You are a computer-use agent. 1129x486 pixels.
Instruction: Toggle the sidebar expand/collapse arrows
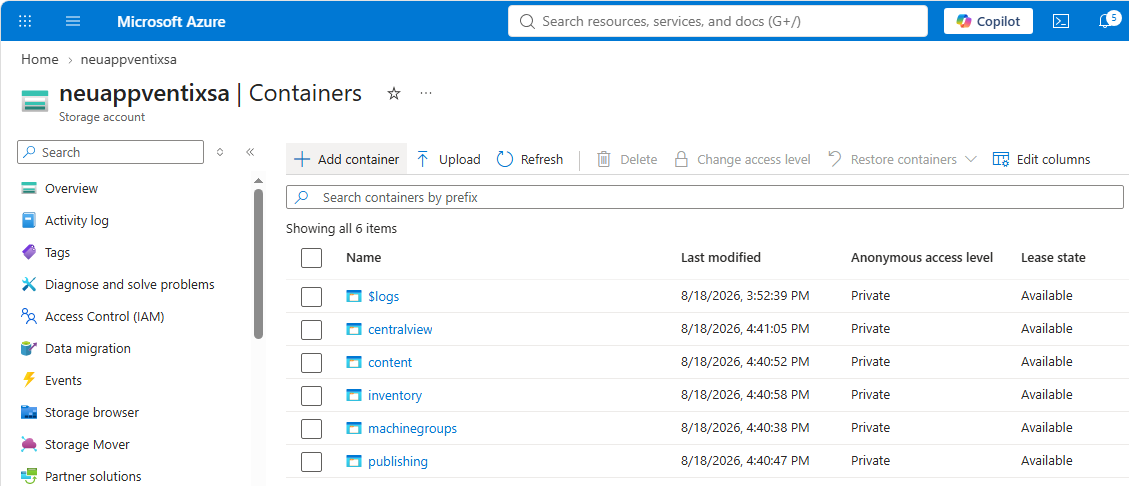click(x=220, y=152)
